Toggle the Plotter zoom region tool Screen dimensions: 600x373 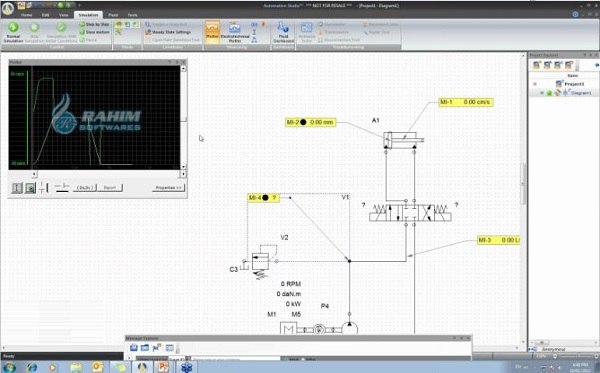click(30, 188)
